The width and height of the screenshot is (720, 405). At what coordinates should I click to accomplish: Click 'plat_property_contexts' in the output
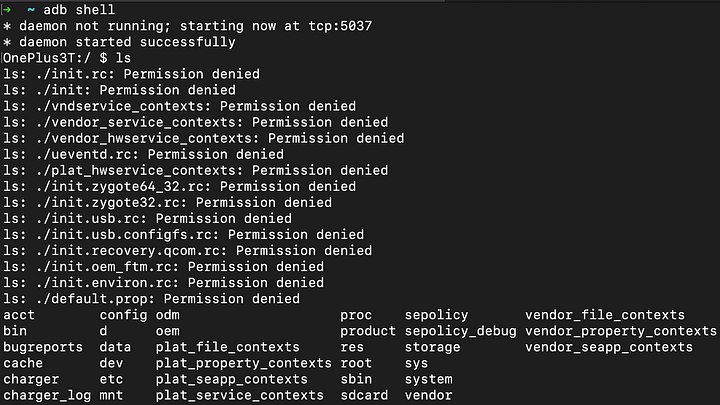click(x=243, y=363)
